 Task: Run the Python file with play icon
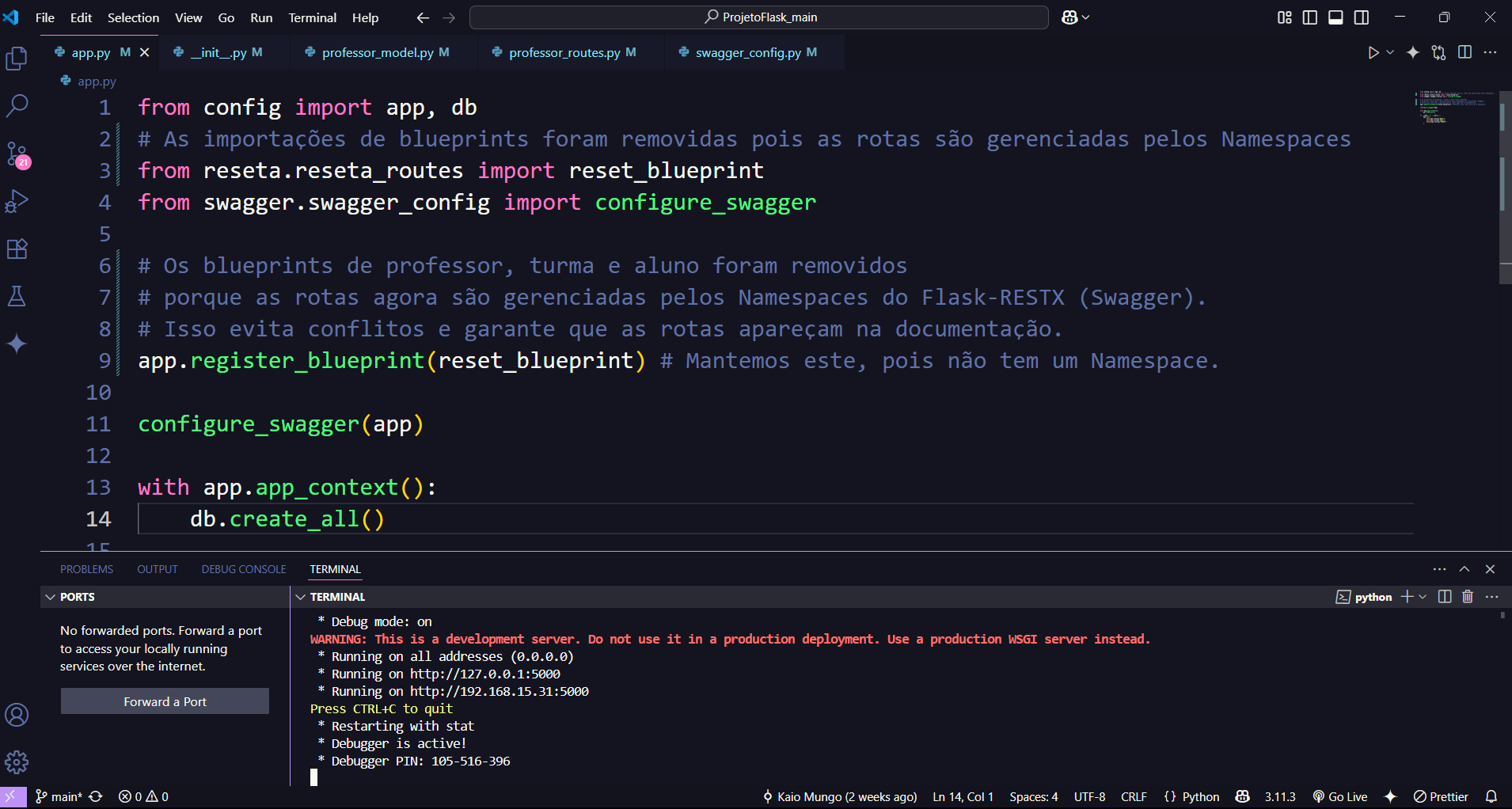coord(1373,52)
